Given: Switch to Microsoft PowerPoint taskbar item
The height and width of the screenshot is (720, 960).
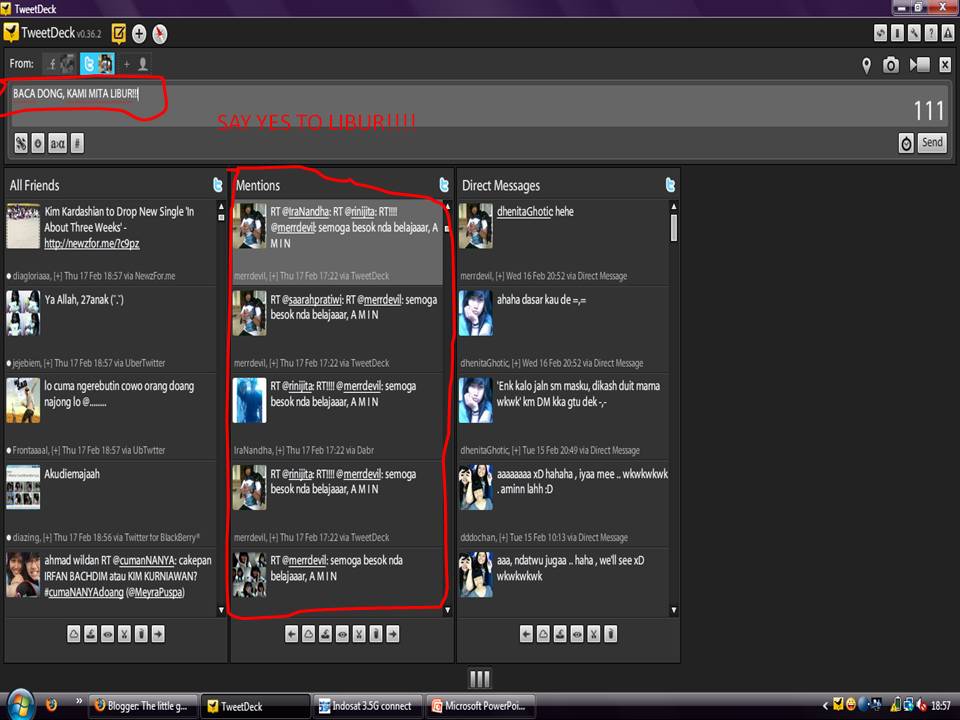Looking at the screenshot, I should 480,706.
